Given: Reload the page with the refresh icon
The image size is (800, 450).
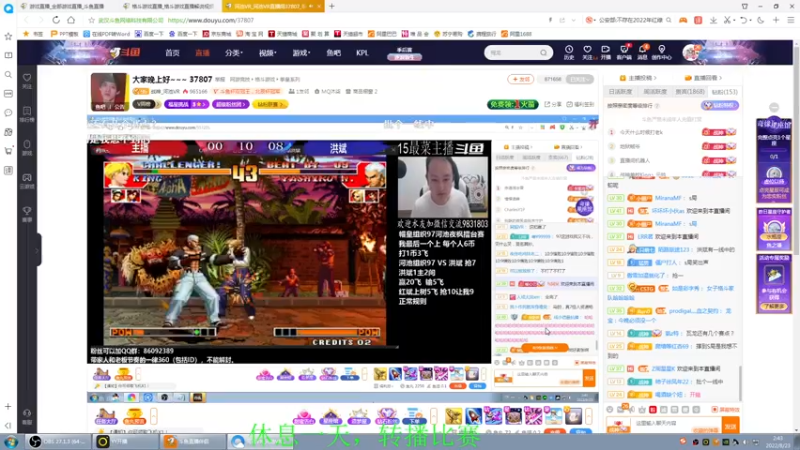Looking at the screenshot, I should point(56,20).
